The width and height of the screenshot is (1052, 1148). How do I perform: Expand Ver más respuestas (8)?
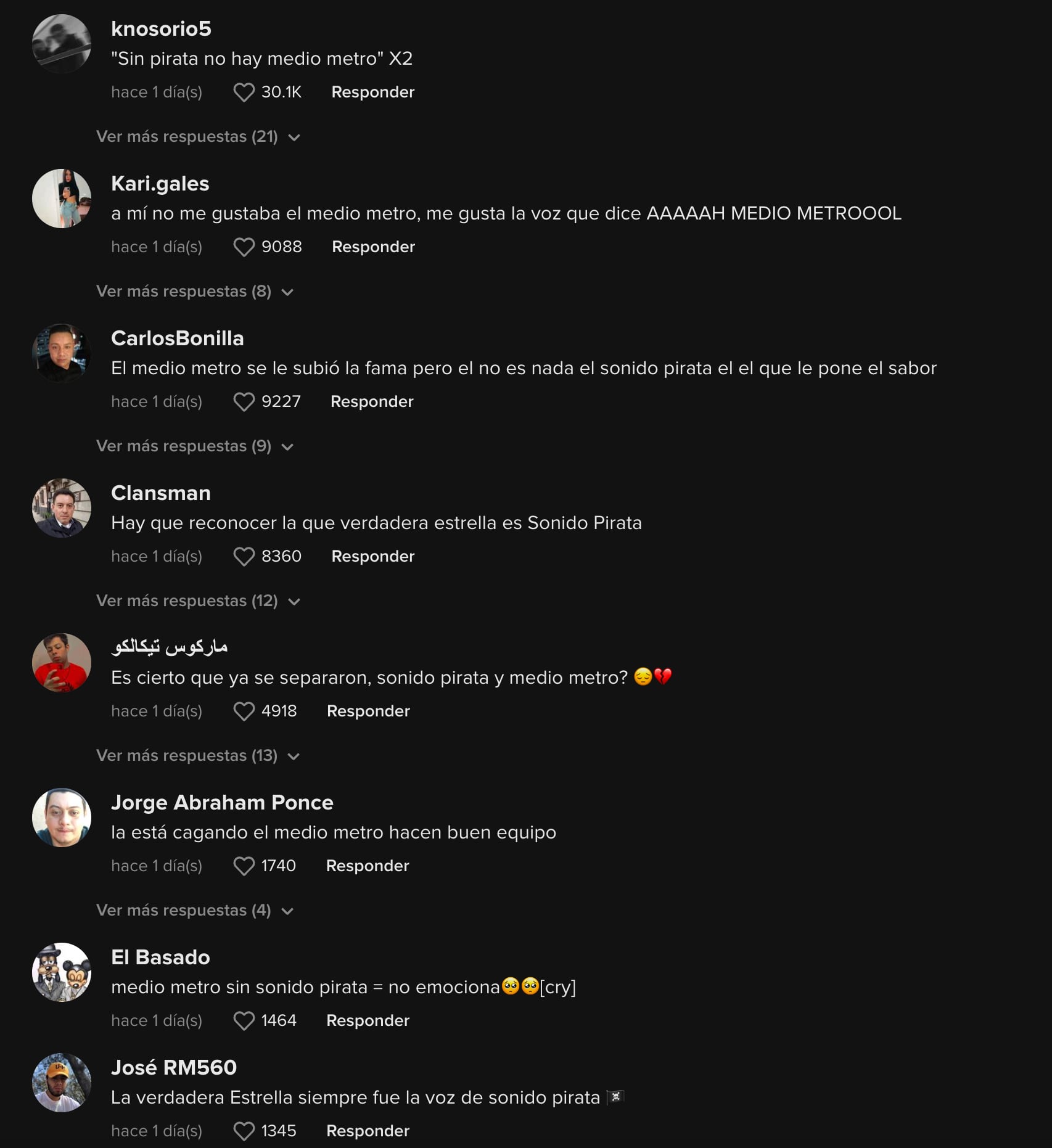point(195,292)
